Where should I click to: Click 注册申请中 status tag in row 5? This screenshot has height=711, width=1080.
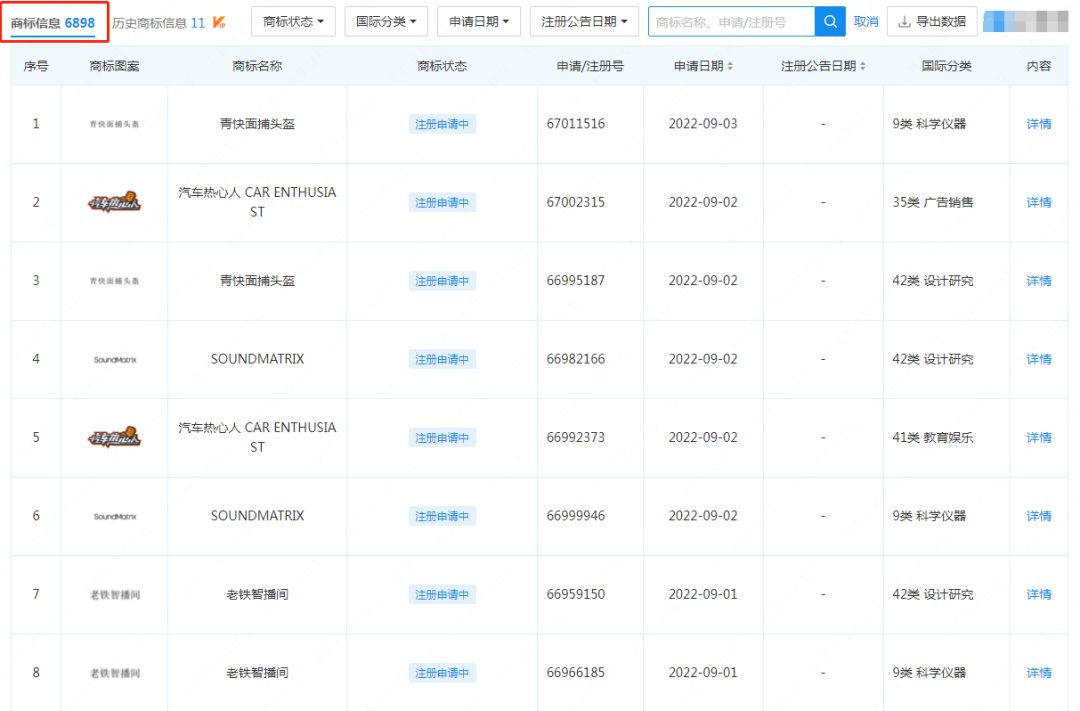pyautogui.click(x=442, y=438)
